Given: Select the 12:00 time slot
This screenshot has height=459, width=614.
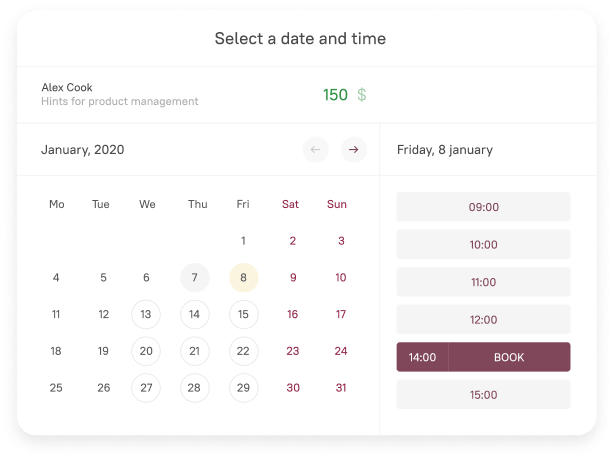Looking at the screenshot, I should point(483,320).
